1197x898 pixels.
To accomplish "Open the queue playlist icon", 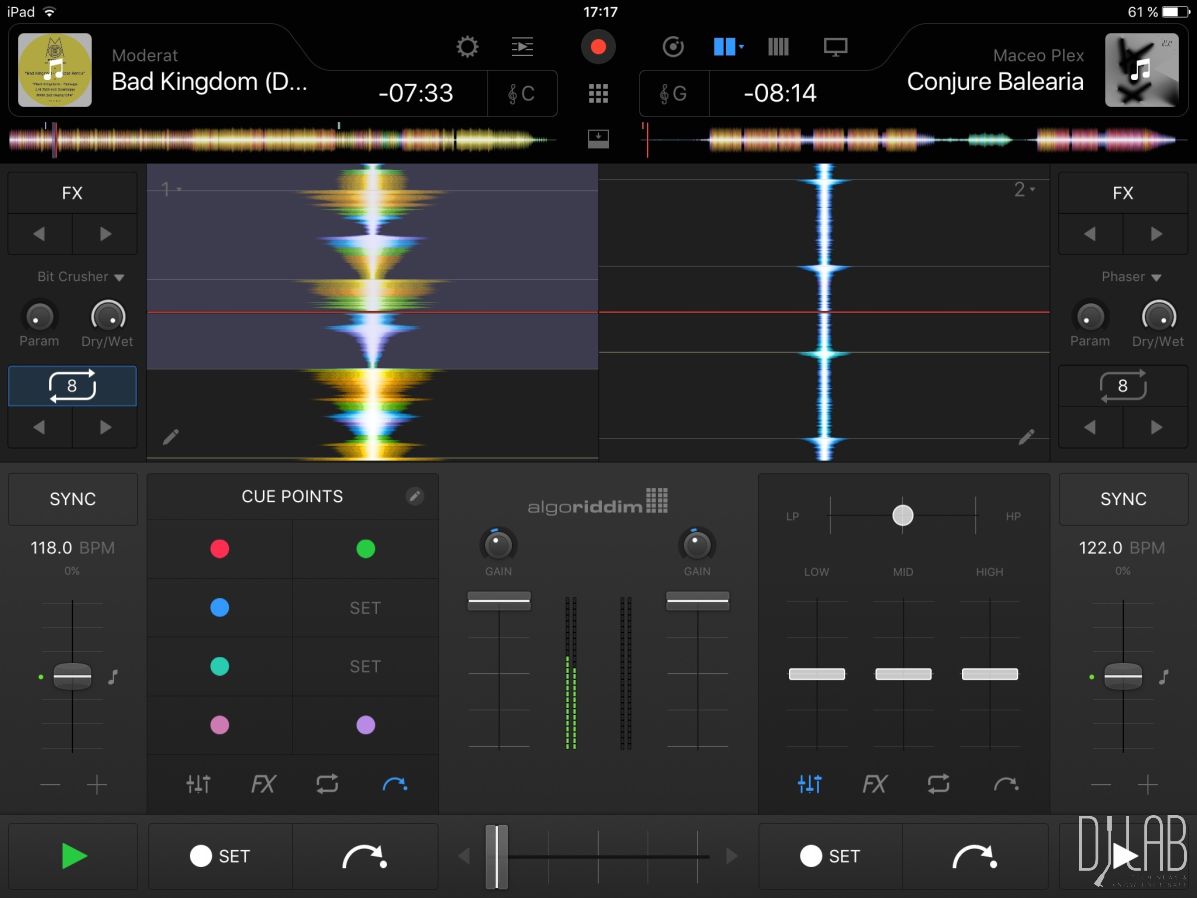I will pyautogui.click(x=522, y=47).
